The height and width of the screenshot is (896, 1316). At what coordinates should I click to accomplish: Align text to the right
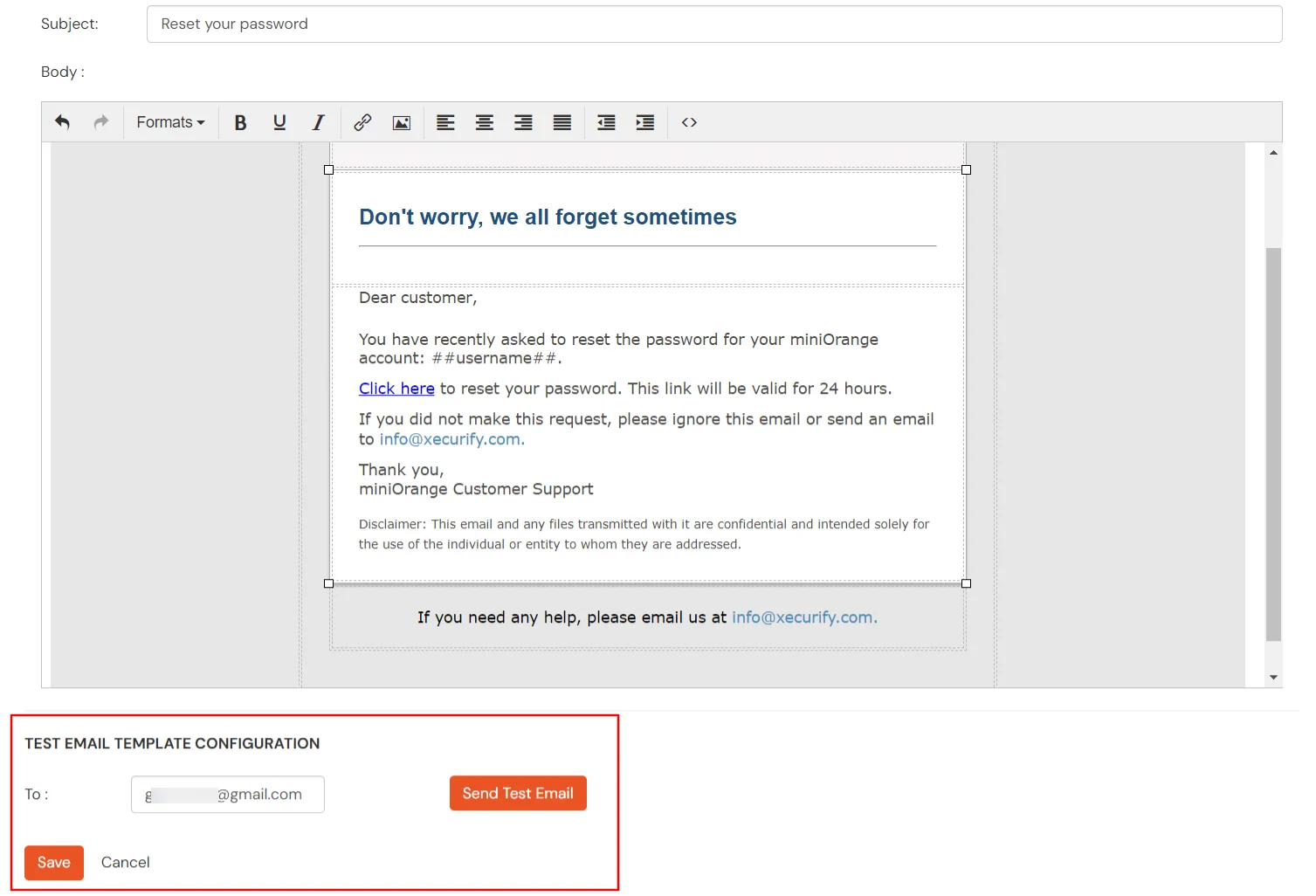click(522, 122)
